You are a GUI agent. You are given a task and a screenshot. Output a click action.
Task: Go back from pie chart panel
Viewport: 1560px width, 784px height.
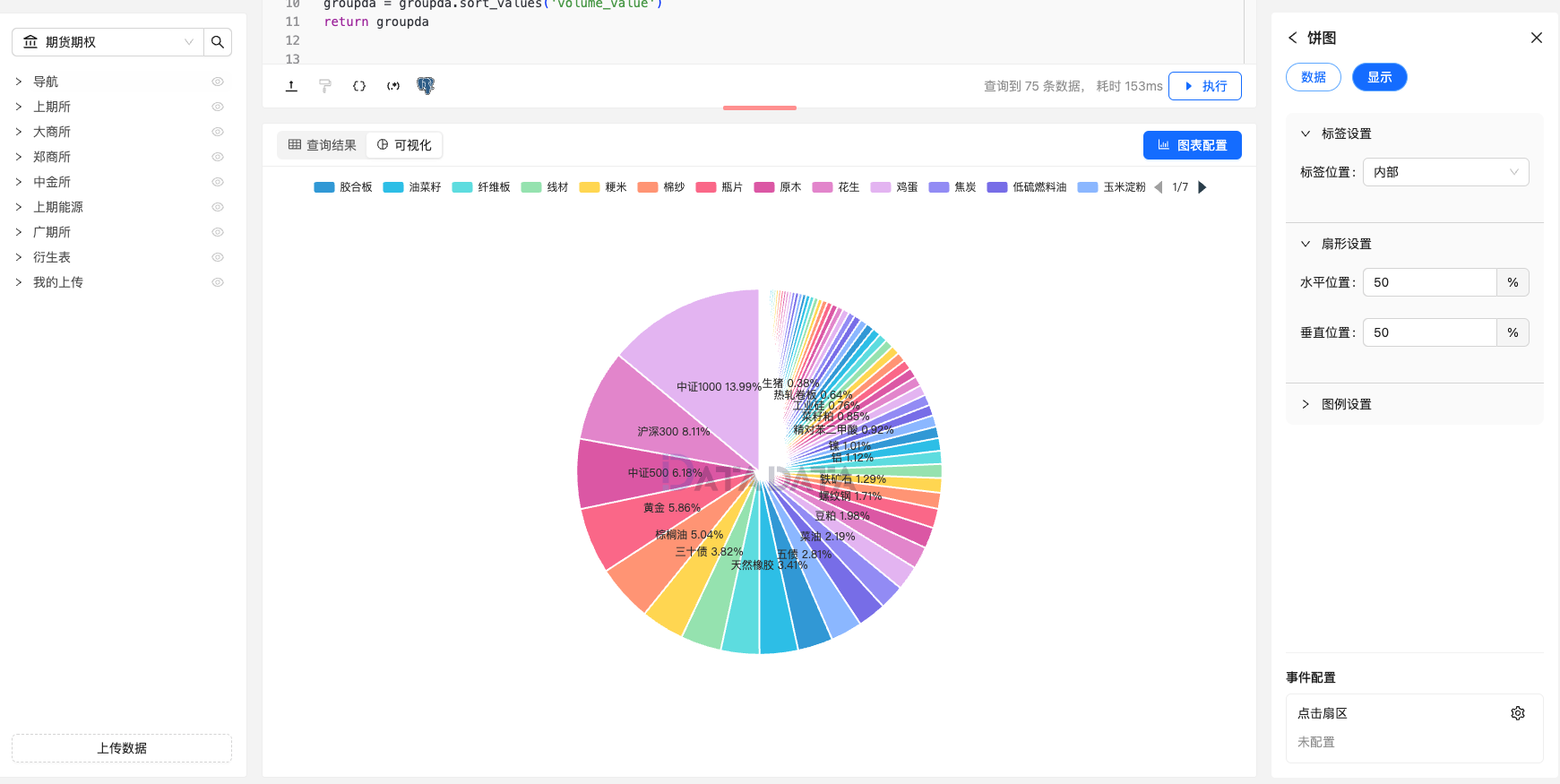point(1292,38)
